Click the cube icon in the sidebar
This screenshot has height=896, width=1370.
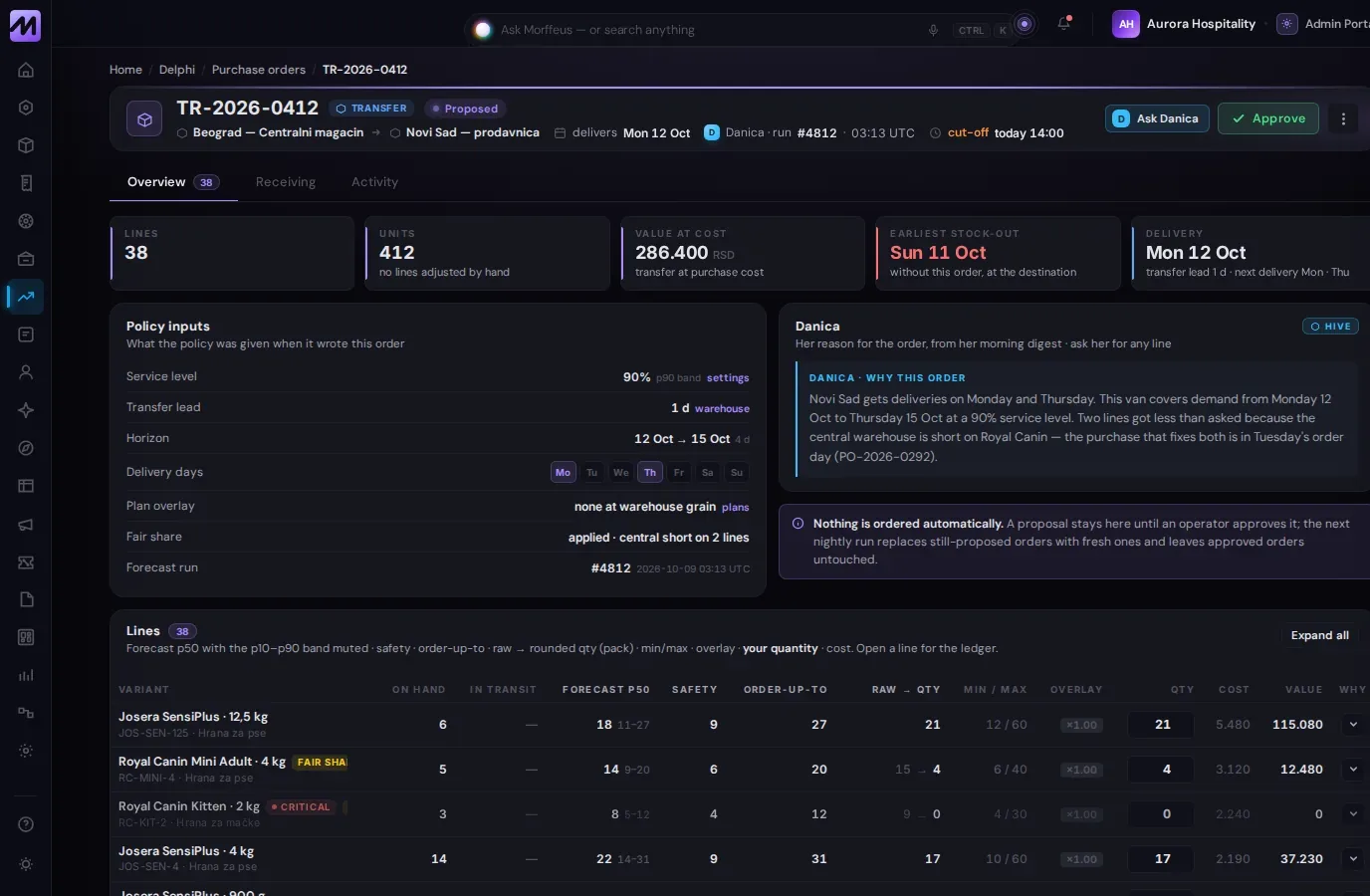pos(26,145)
